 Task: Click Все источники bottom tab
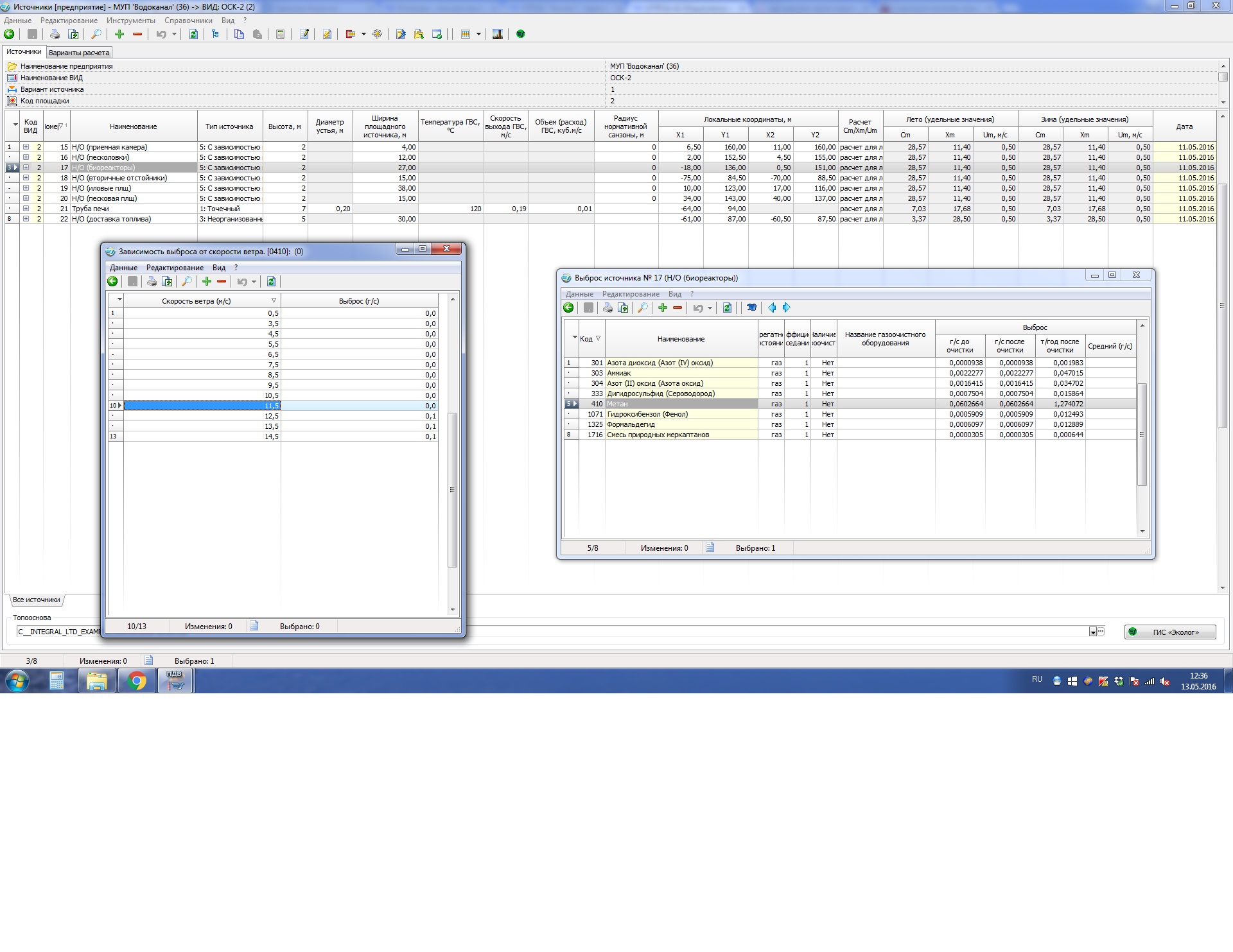[x=36, y=600]
